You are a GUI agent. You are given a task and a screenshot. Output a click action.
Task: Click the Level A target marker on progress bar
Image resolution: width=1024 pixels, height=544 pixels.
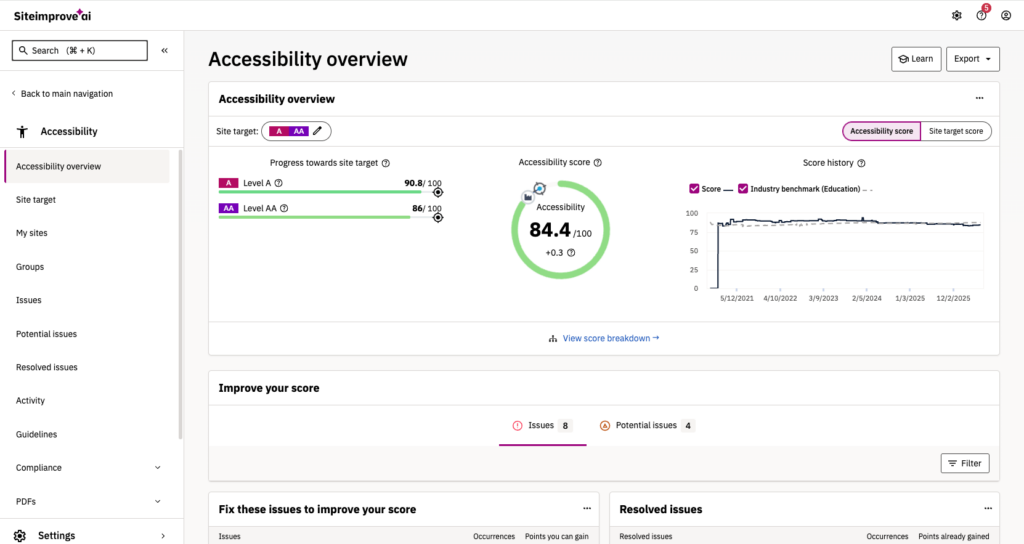[x=438, y=192]
